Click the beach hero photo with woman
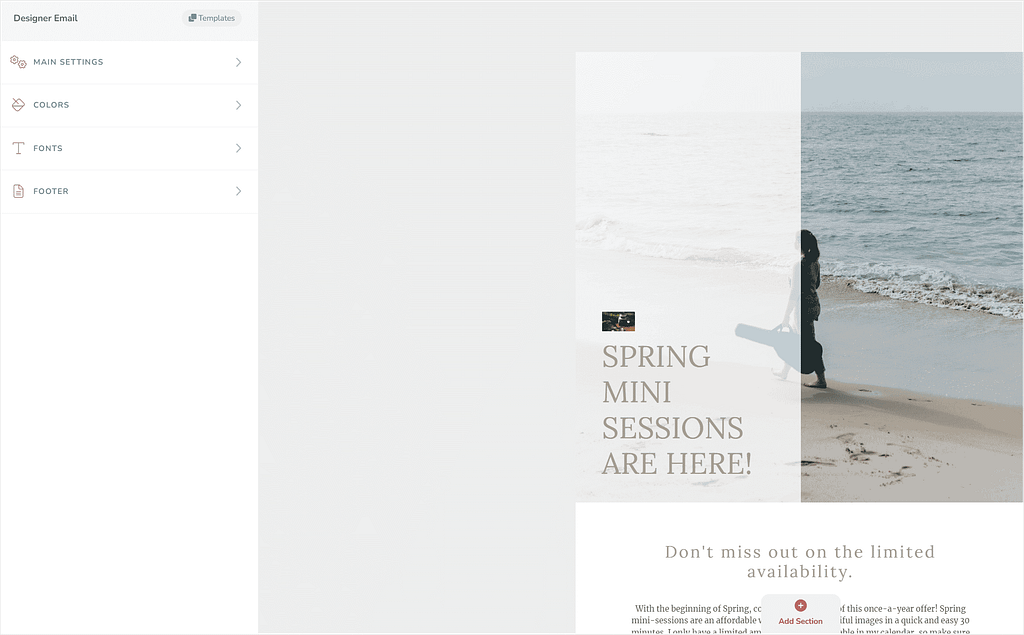 pyautogui.click(x=912, y=277)
